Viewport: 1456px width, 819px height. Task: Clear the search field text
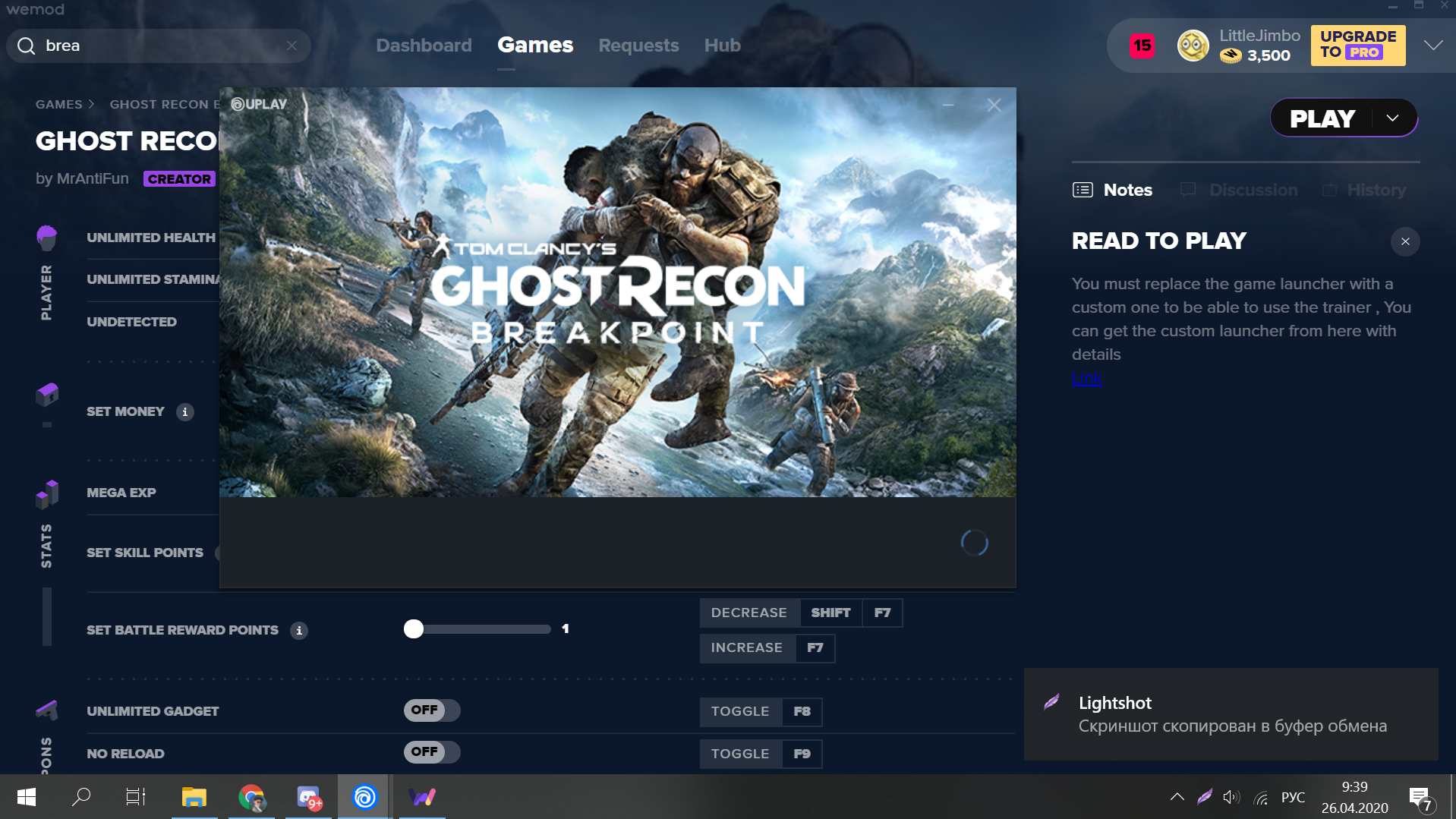(x=292, y=46)
